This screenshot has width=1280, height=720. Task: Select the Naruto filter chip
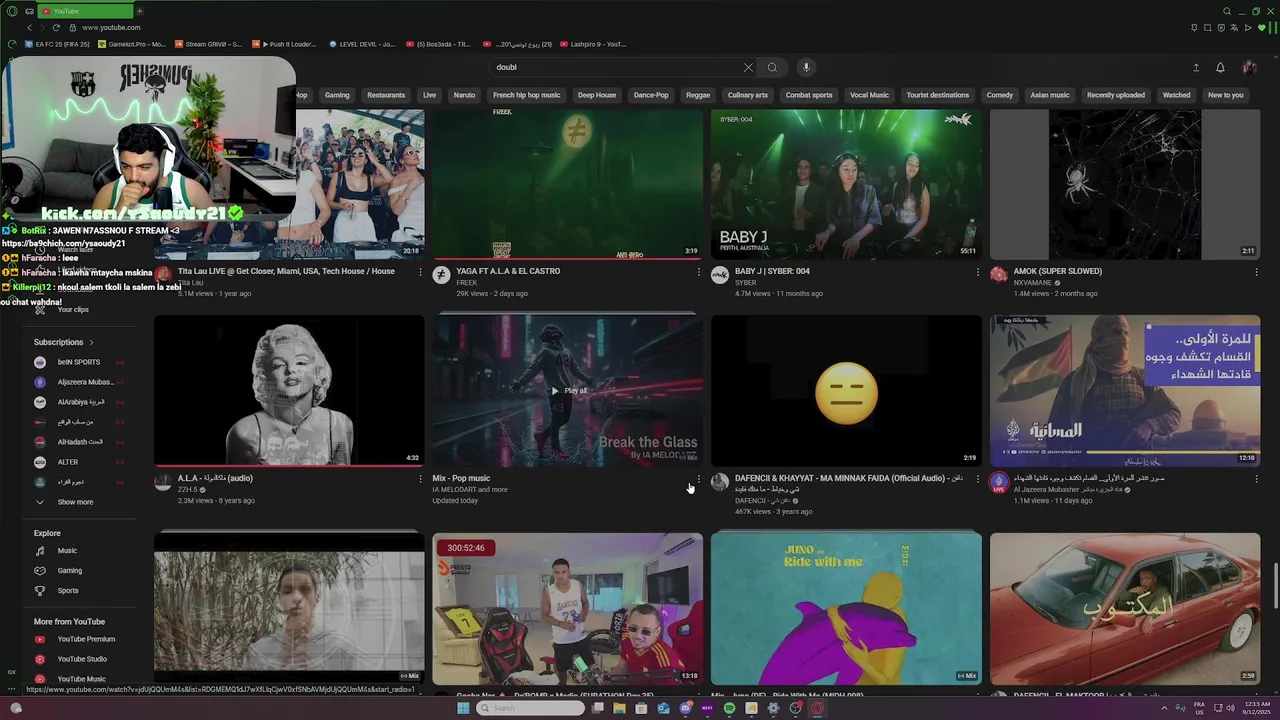[464, 95]
